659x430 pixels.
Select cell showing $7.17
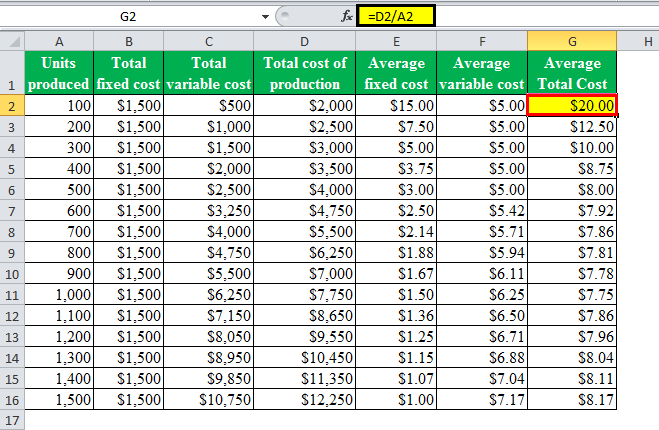[x=482, y=399]
